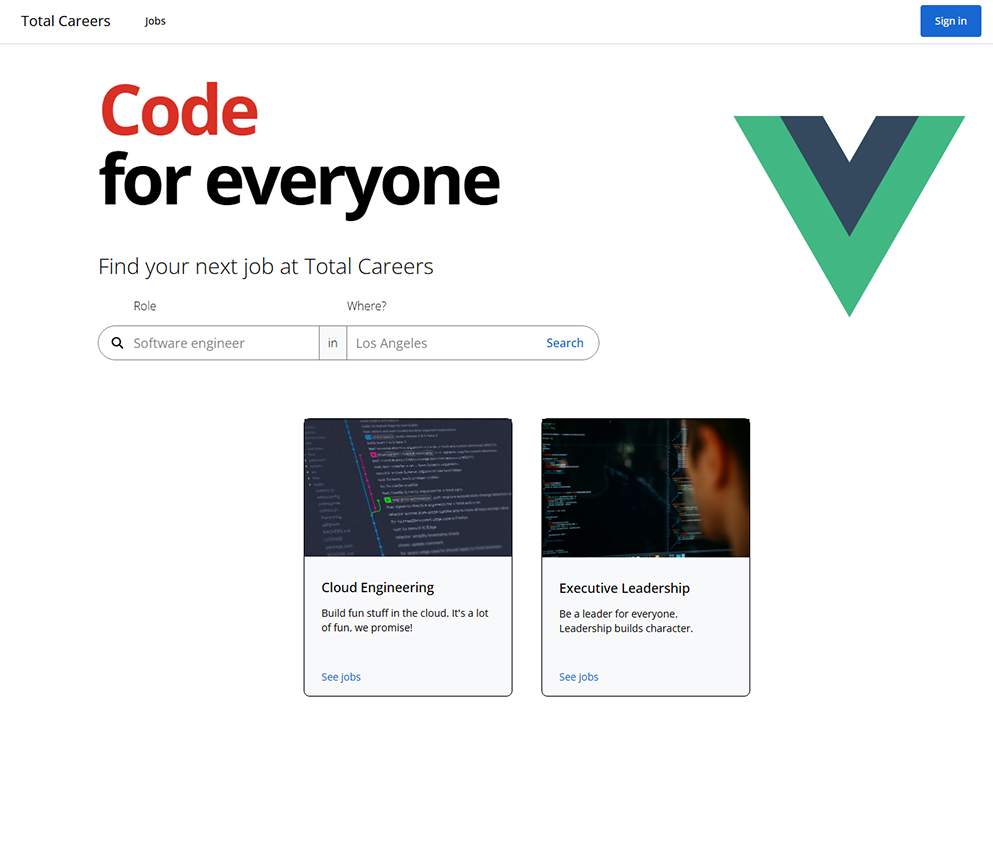993x861 pixels.
Task: Click the Role field label
Action: pyautogui.click(x=144, y=306)
